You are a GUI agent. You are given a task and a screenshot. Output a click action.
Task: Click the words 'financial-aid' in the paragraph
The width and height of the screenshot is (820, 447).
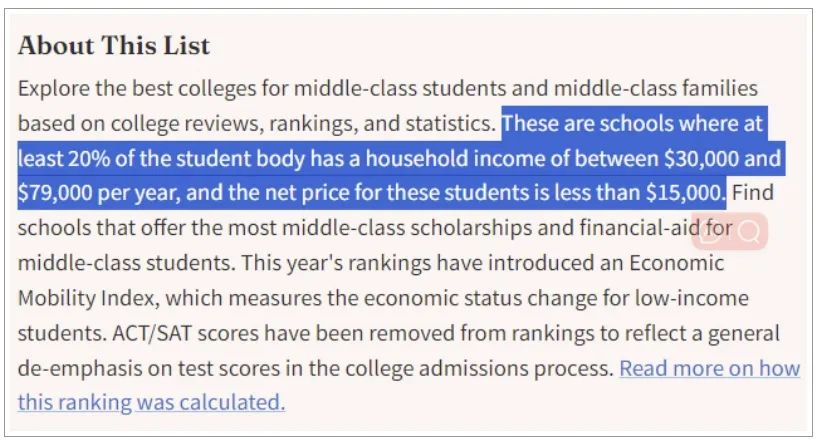pos(639,228)
